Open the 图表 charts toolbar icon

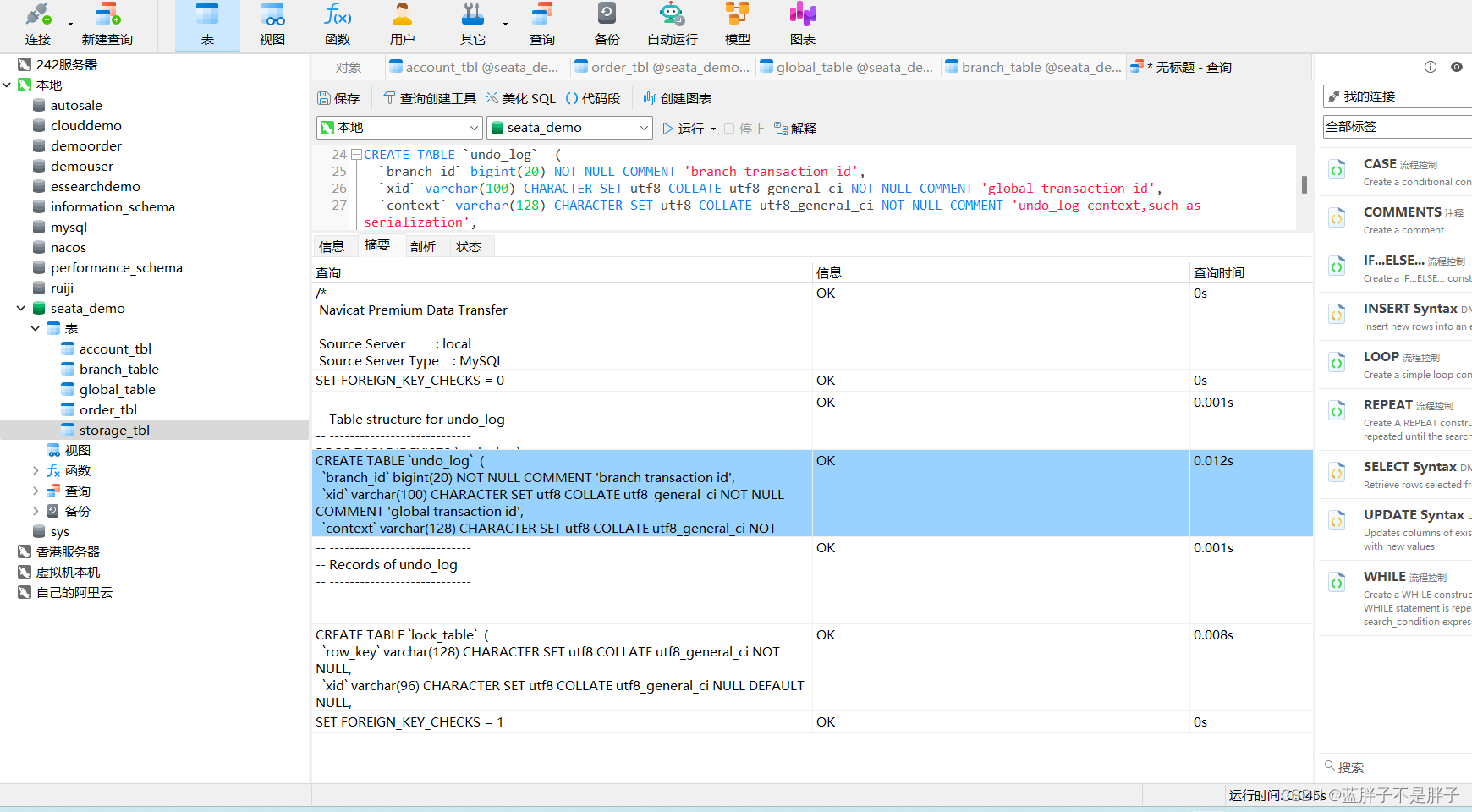point(803,24)
